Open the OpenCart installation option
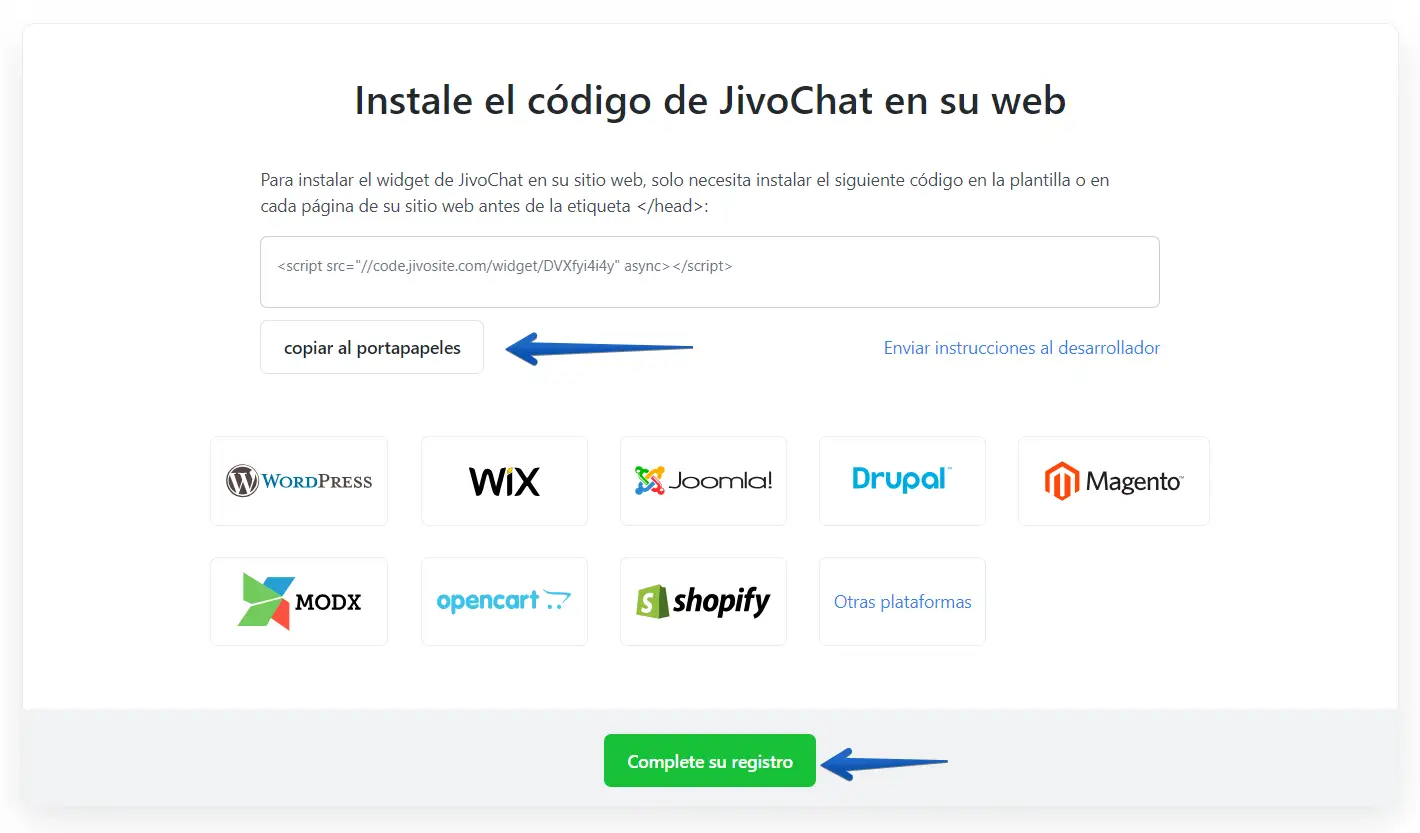This screenshot has width=1420, height=833. pyautogui.click(x=504, y=602)
